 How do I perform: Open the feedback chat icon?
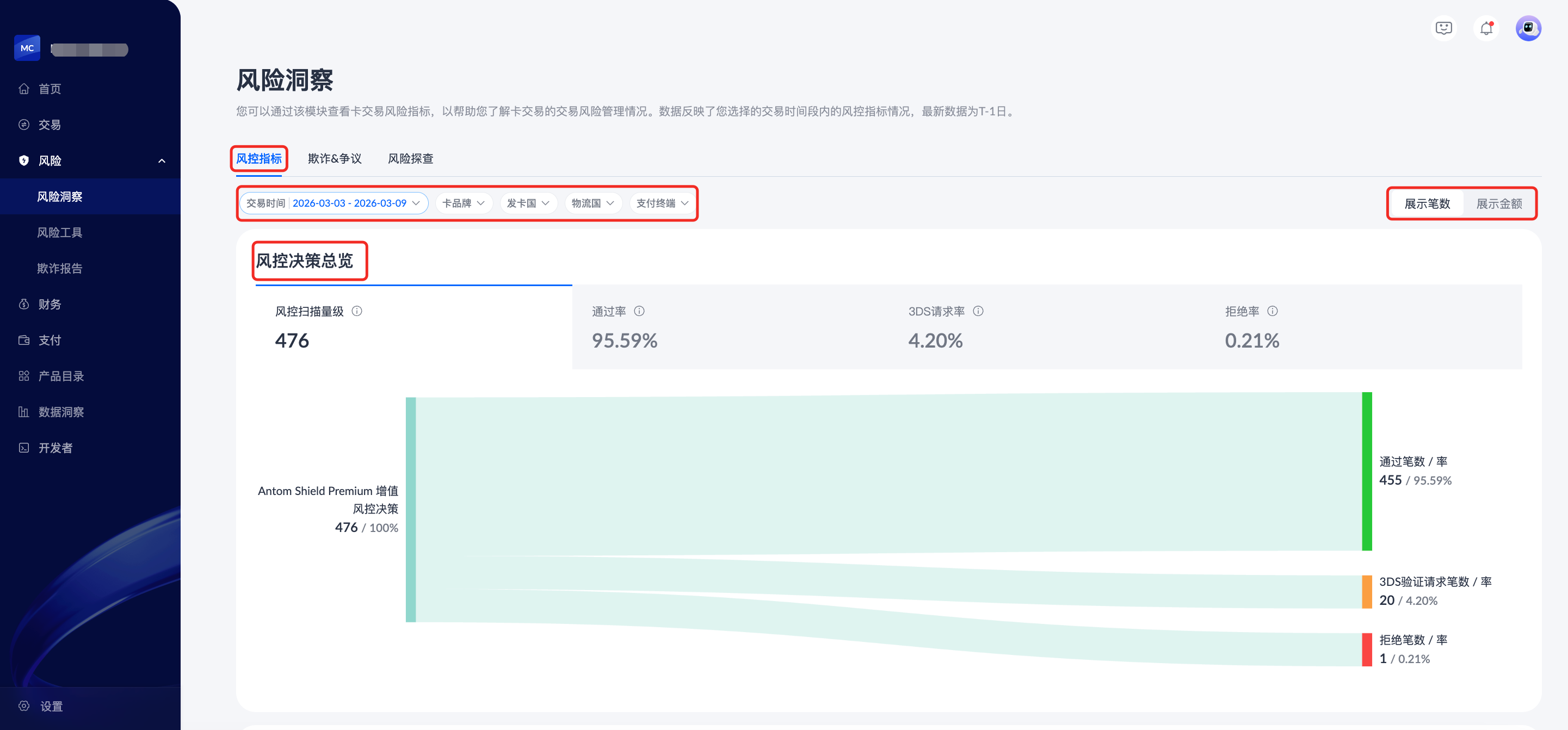[1443, 29]
